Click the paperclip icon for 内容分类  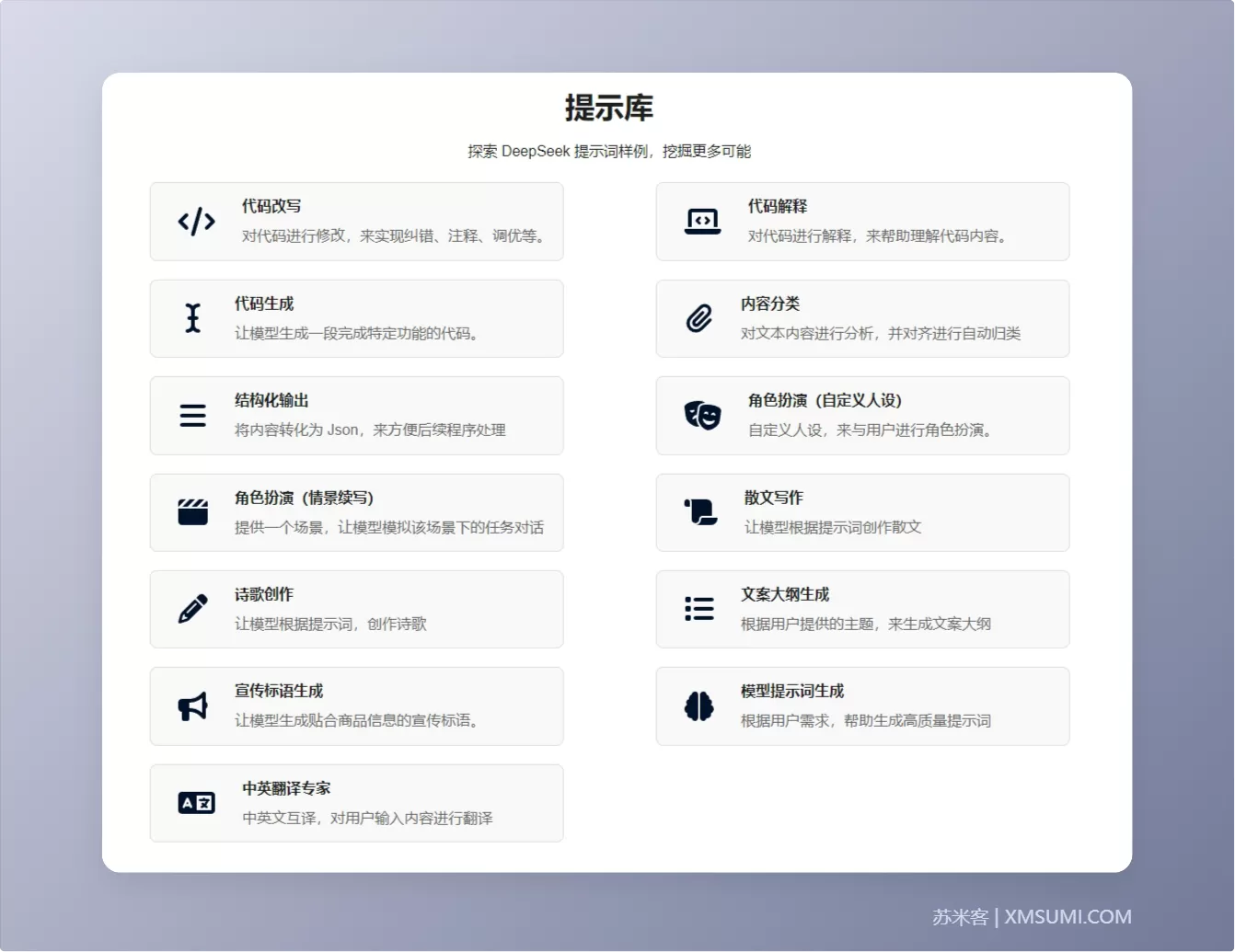[x=698, y=318]
